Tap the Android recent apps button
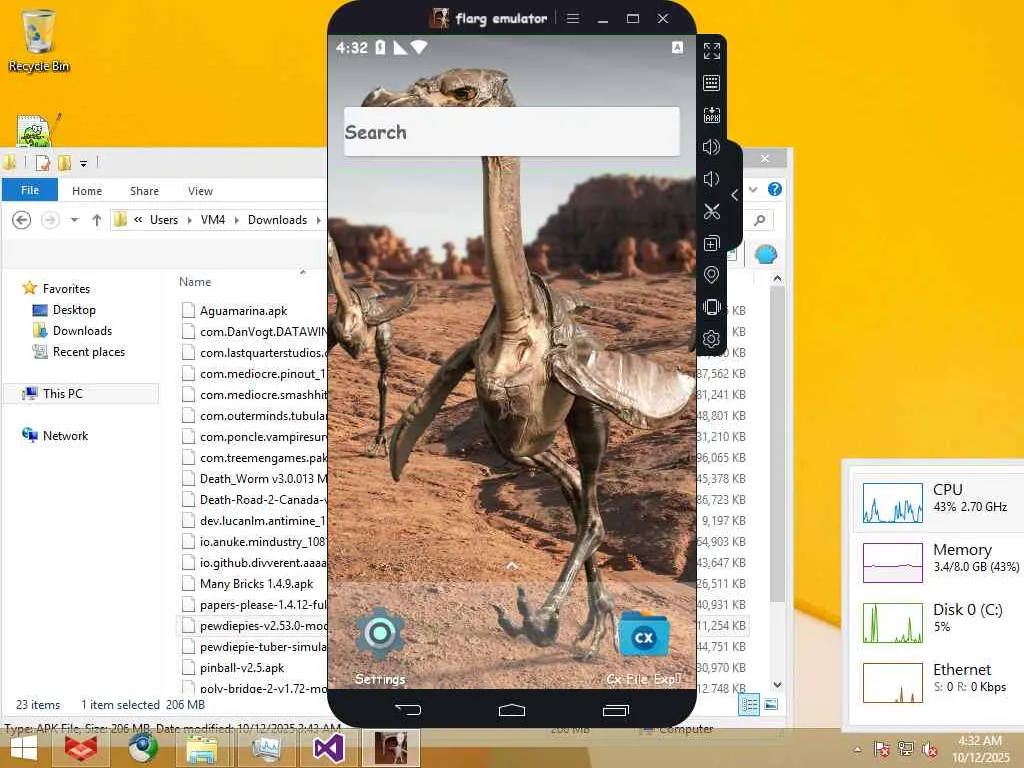The image size is (1024, 768). tap(615, 710)
